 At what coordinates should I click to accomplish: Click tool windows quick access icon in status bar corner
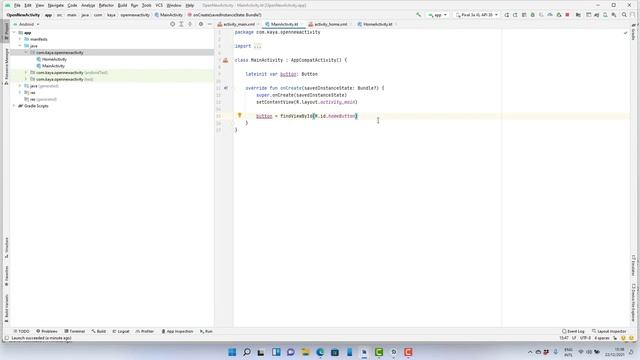click(7, 338)
